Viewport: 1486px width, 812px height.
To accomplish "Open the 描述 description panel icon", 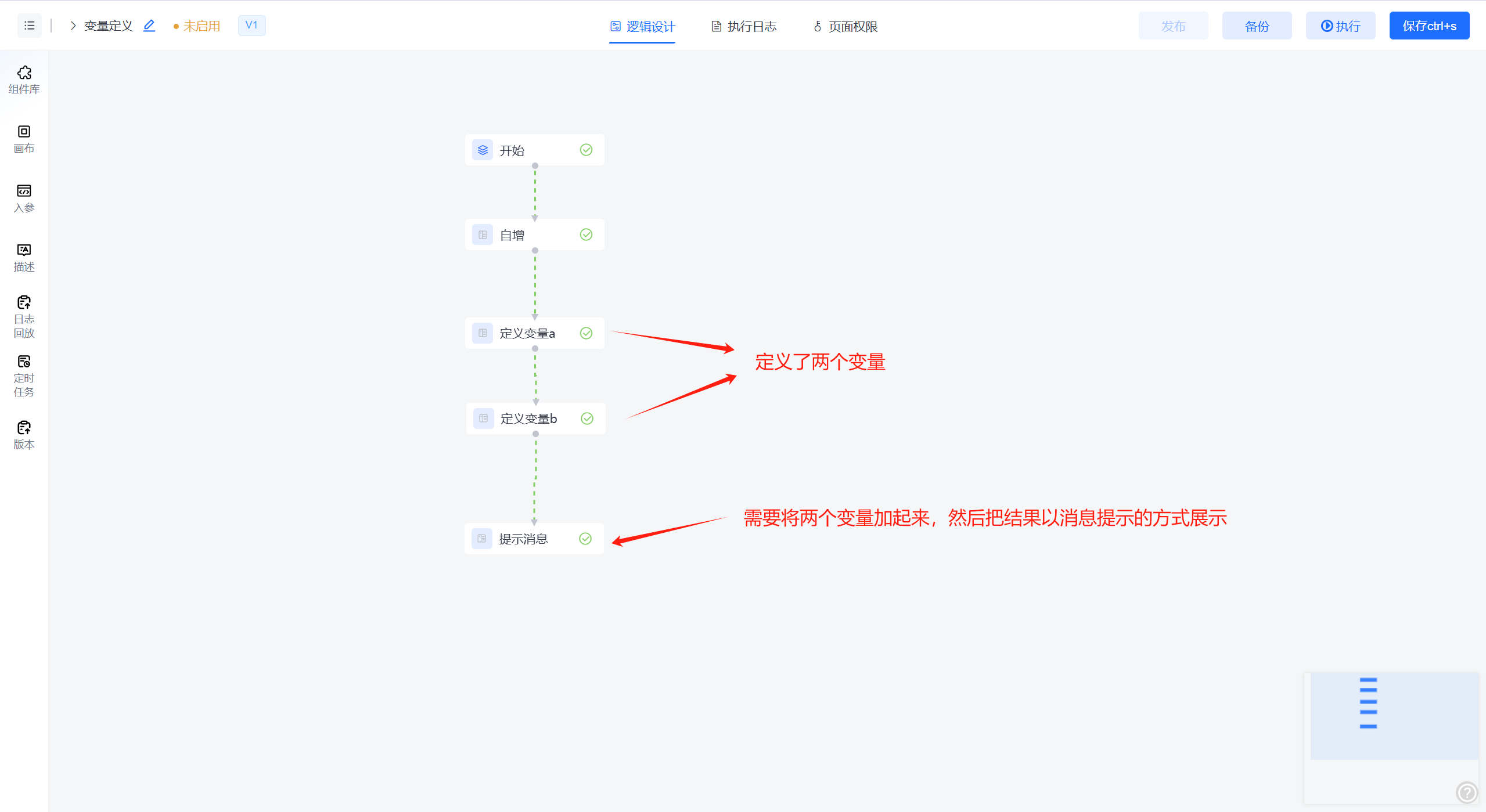I will [x=24, y=257].
